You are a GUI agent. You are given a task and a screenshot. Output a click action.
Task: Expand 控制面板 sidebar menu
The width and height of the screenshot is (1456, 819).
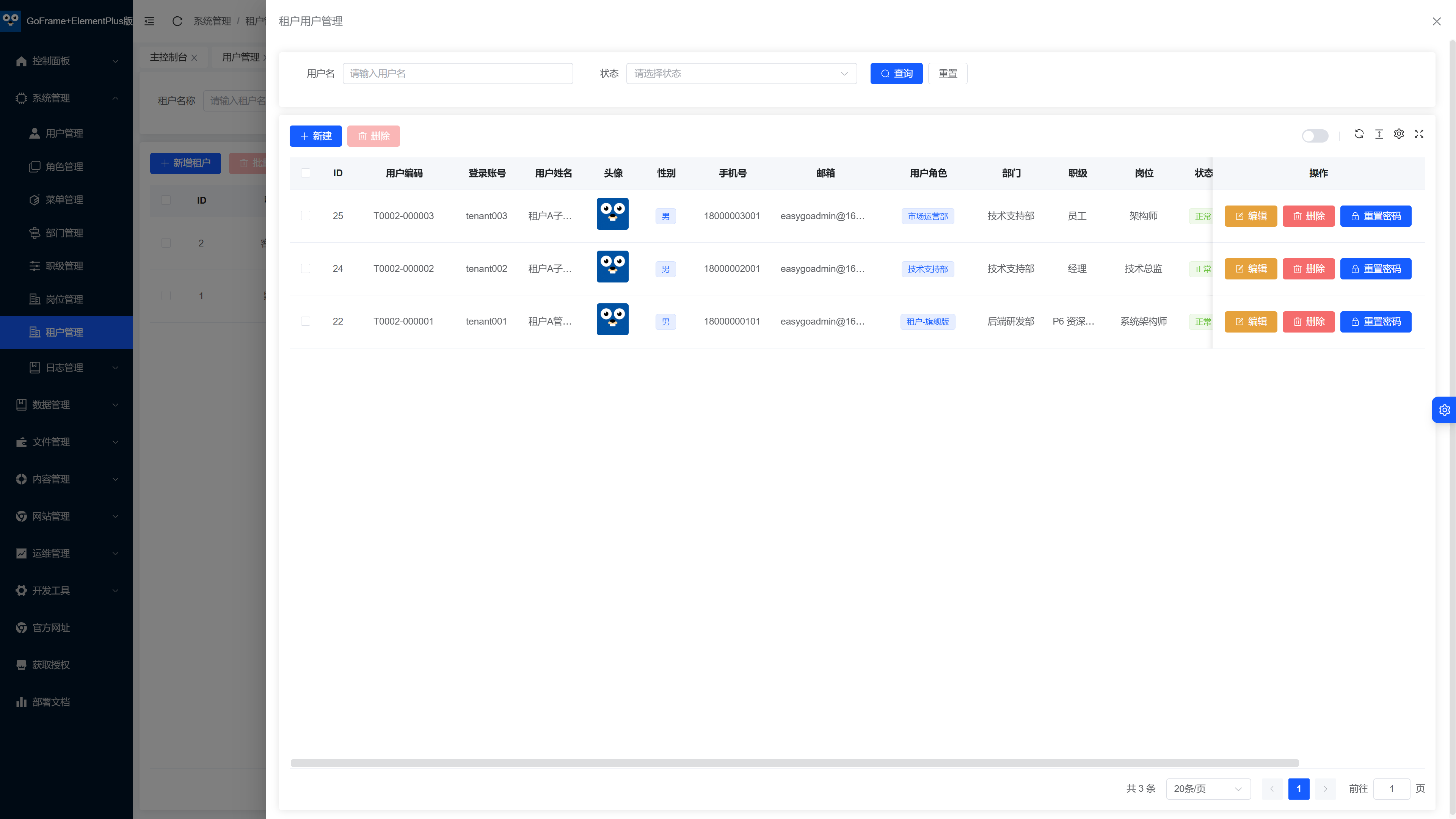click(66, 61)
